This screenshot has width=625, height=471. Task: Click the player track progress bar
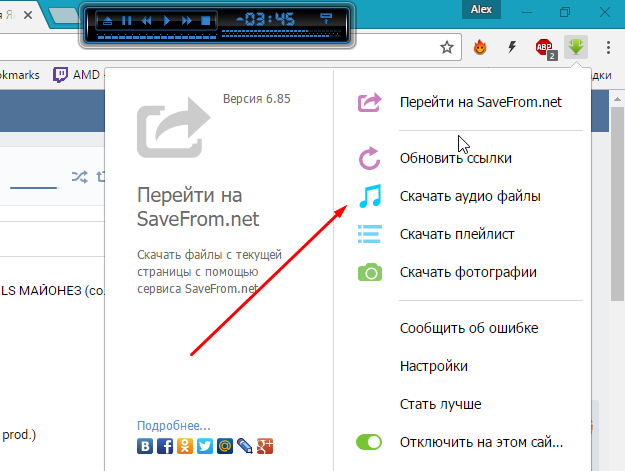tap(157, 37)
